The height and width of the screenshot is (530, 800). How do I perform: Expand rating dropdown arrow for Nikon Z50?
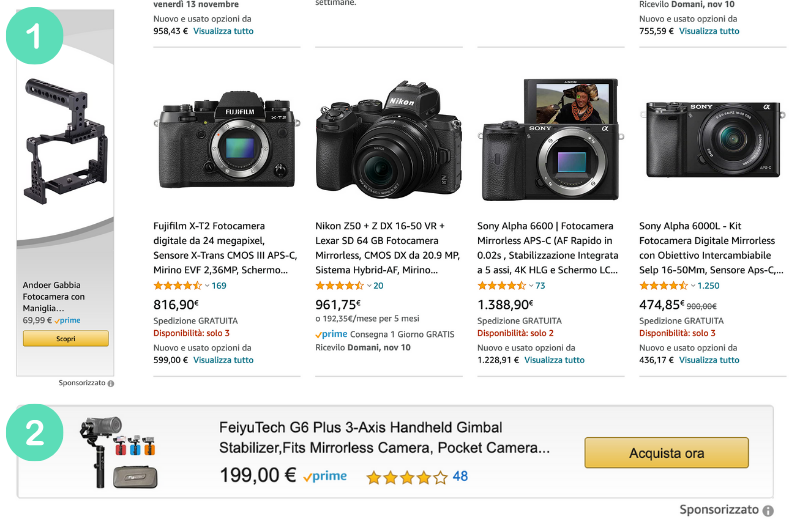(369, 286)
